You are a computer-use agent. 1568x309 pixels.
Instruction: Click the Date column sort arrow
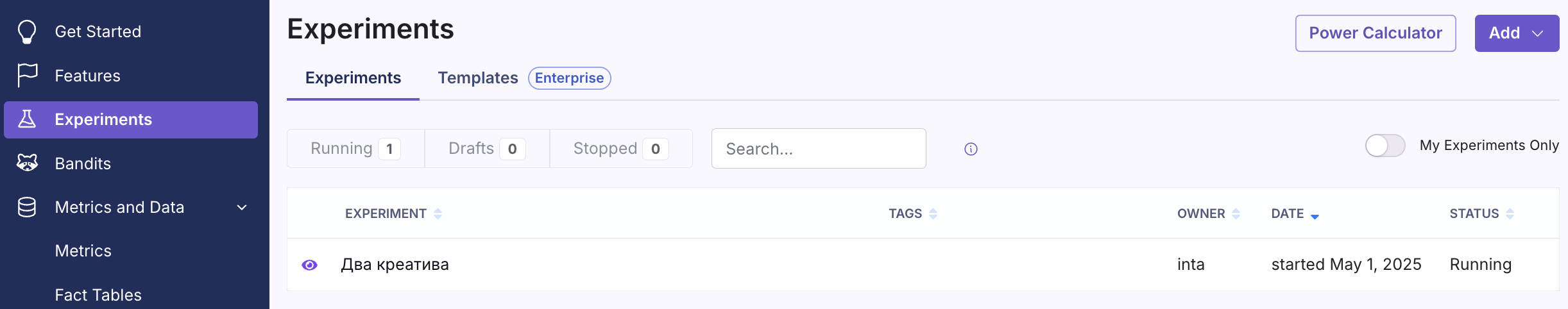(1315, 215)
